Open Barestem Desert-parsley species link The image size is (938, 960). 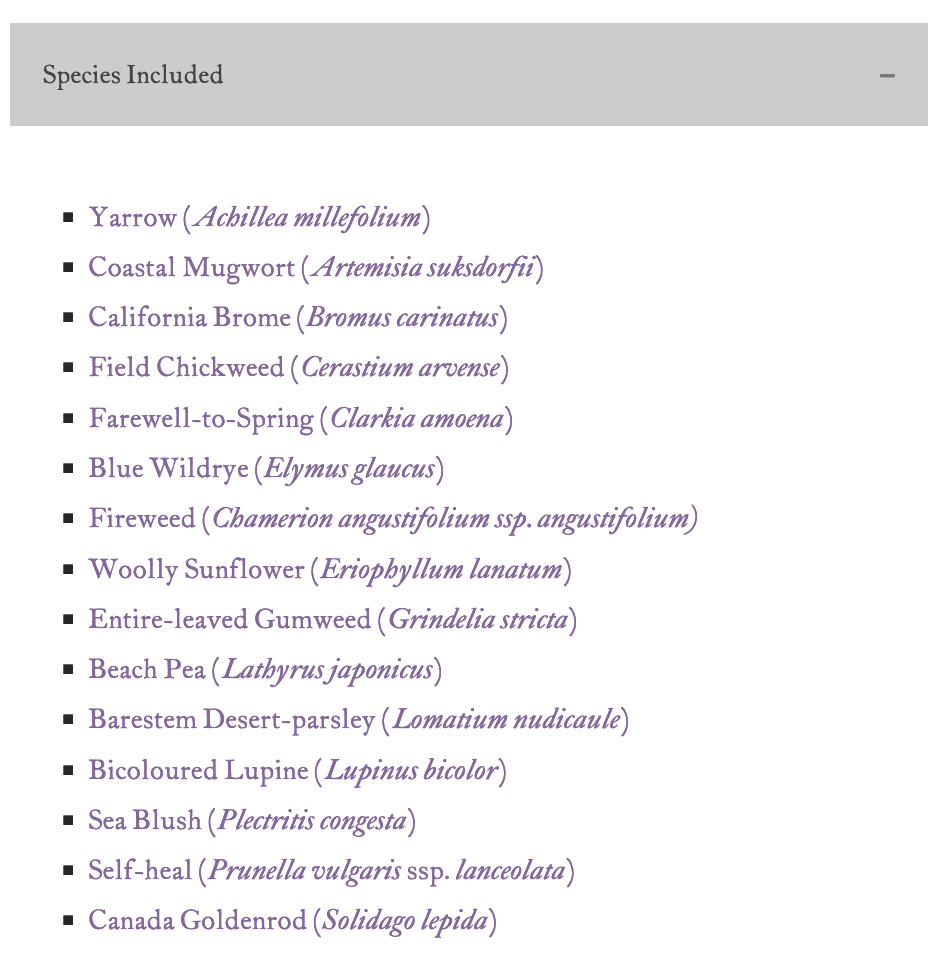(231, 720)
